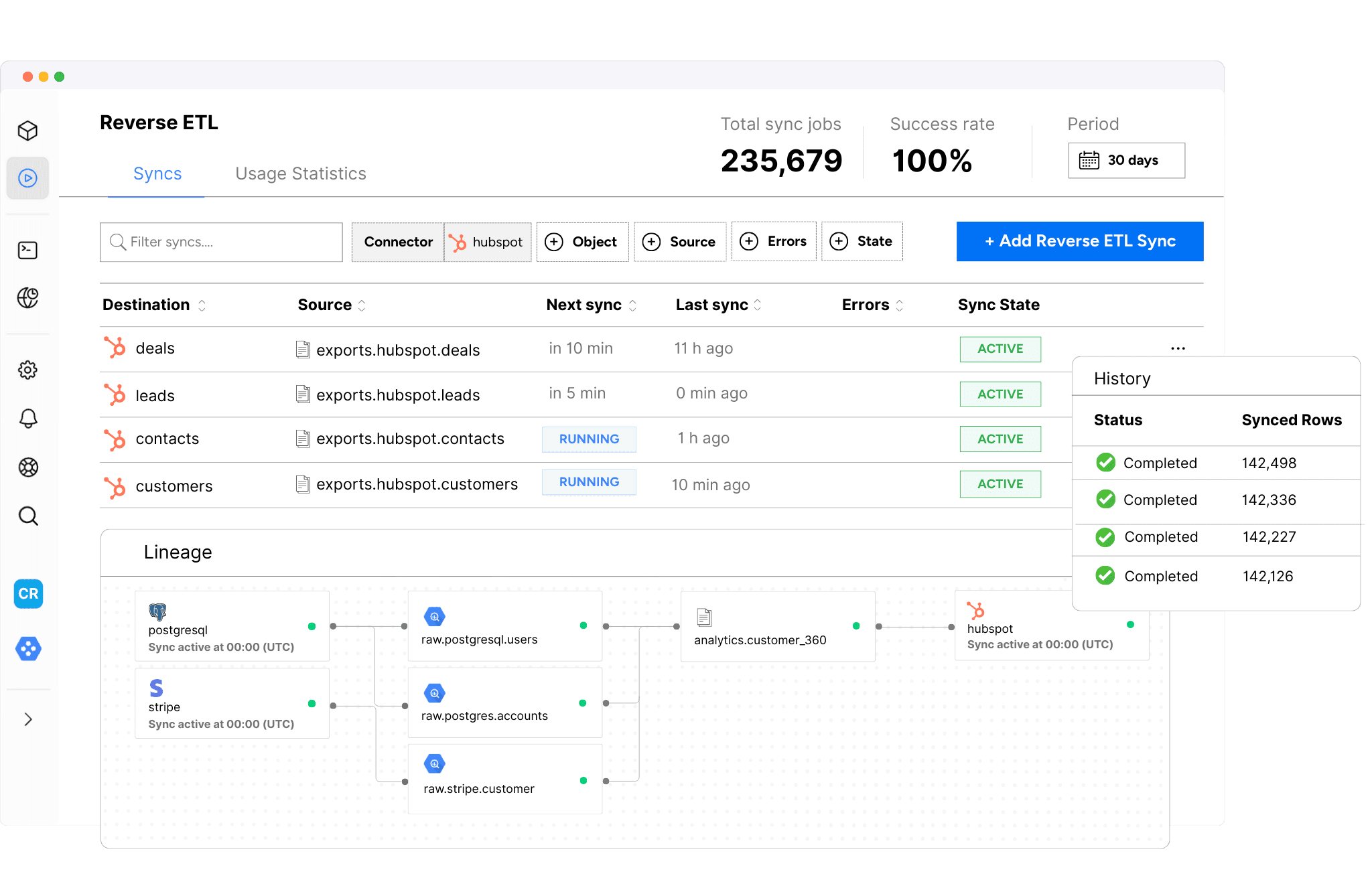Click the globe icon in sidebar
The image size is (1372, 886).
click(27, 298)
